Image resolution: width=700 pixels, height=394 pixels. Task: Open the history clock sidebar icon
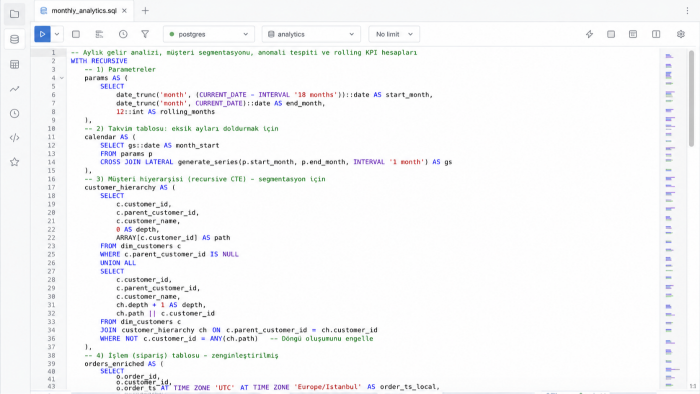click(x=14, y=113)
